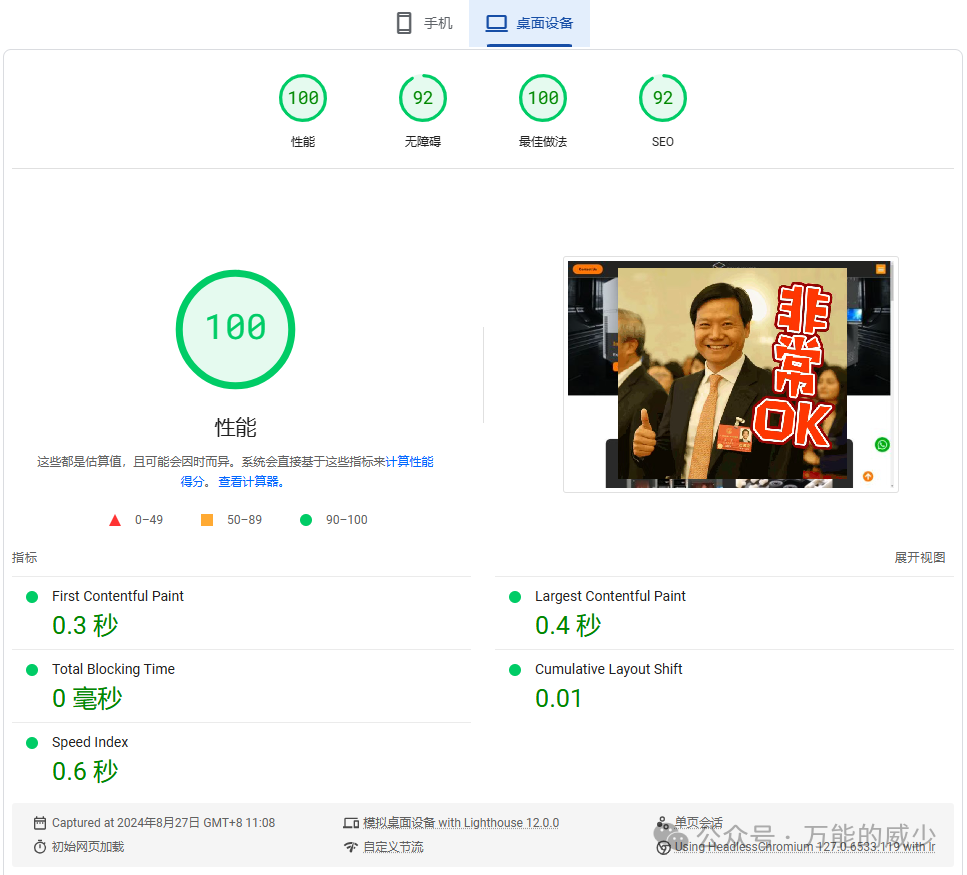967x875 pixels.
Task: Click Using HeadlessChromium version text
Action: tap(805, 847)
